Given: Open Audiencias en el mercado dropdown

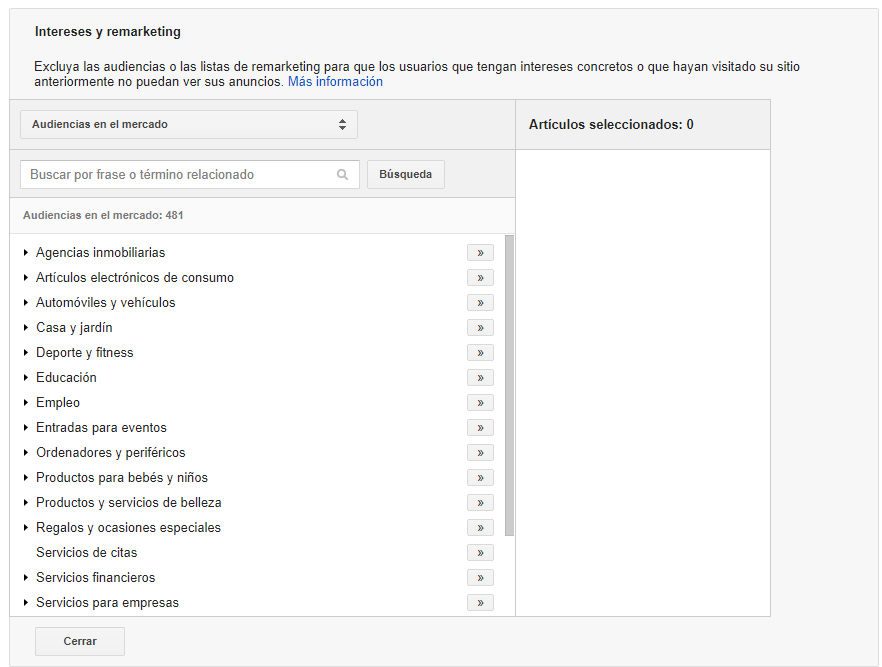Looking at the screenshot, I should tap(188, 125).
